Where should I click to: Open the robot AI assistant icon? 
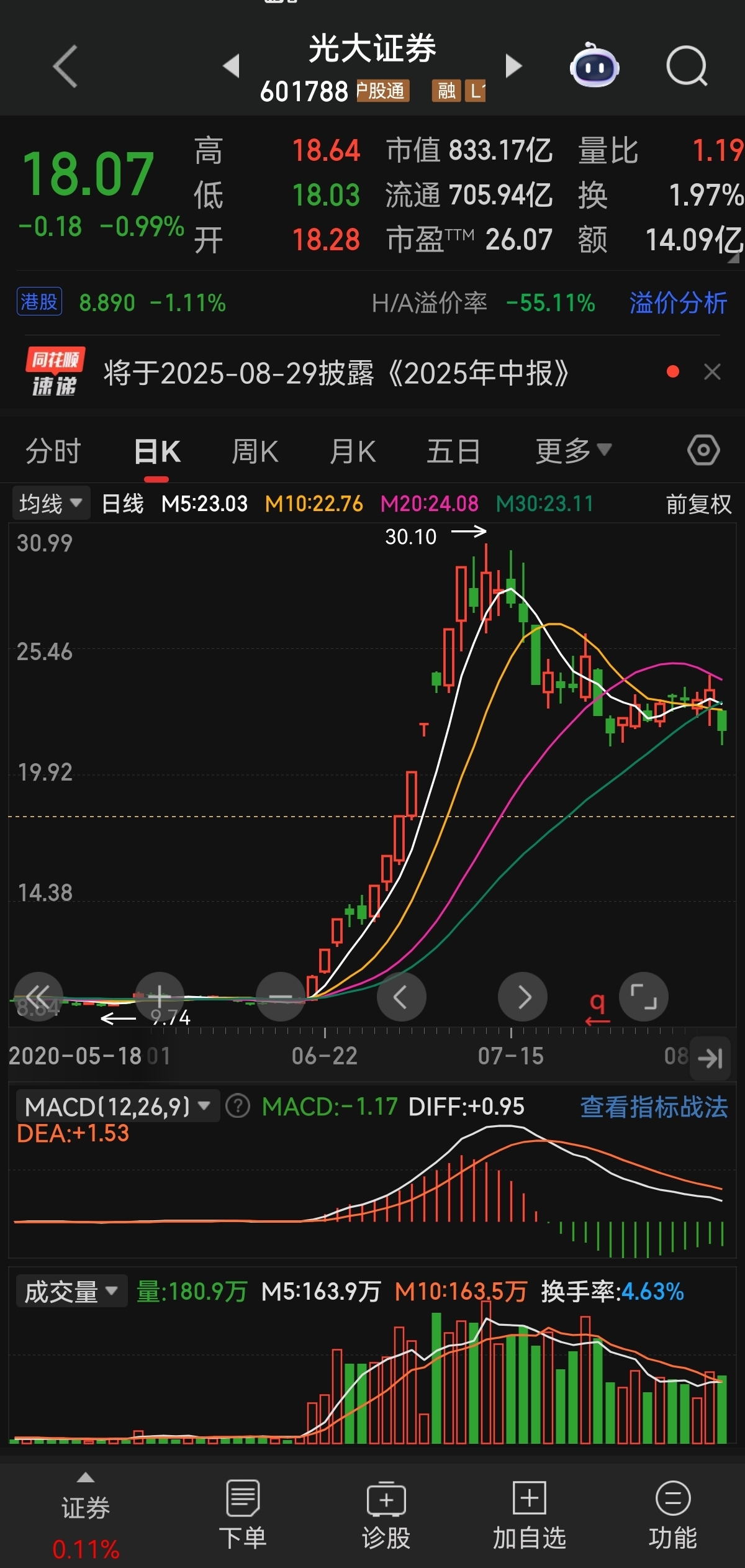[x=594, y=66]
